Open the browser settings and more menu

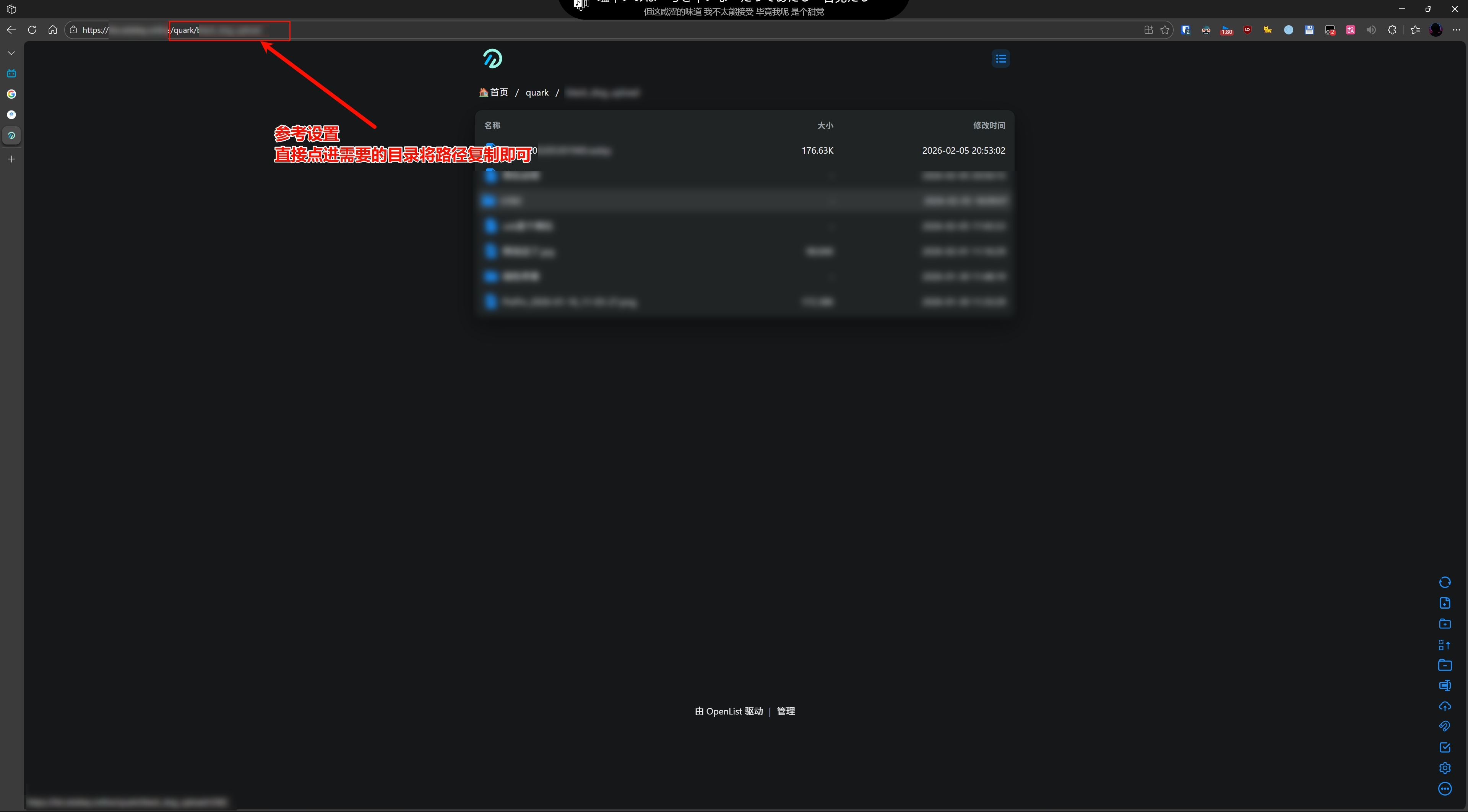pos(1456,30)
